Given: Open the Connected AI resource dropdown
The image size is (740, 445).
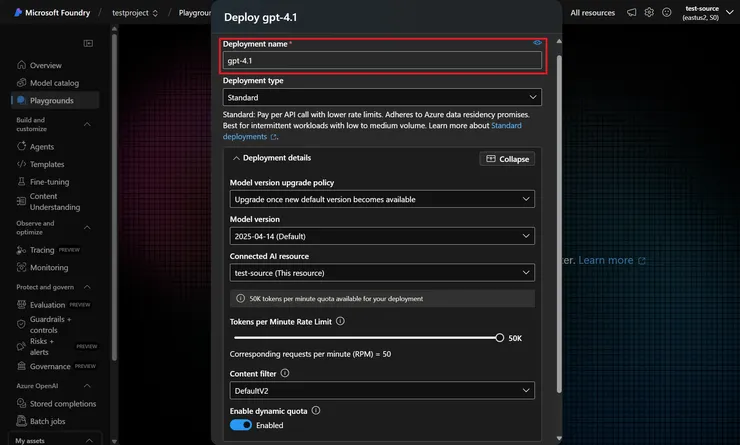Looking at the screenshot, I should pos(382,273).
